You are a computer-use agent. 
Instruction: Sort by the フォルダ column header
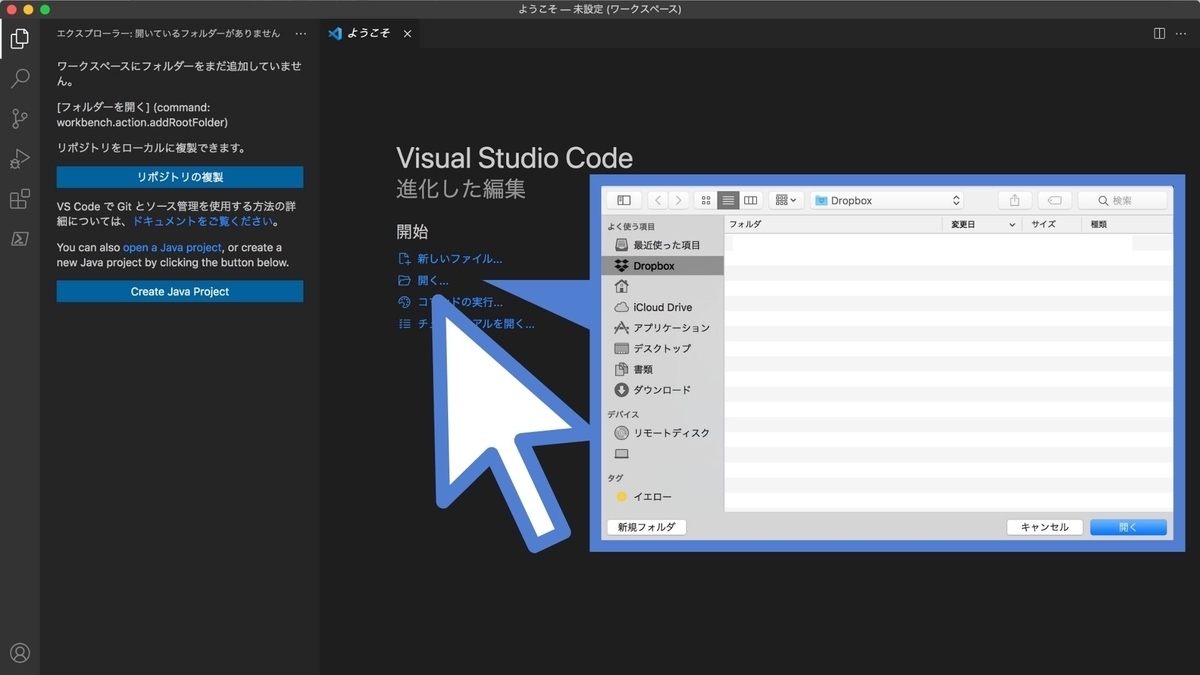click(x=834, y=224)
